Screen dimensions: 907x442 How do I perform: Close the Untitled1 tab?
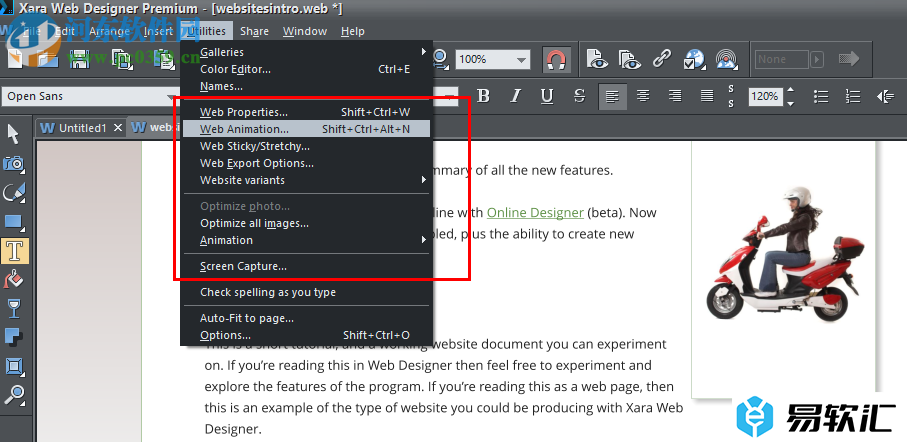coord(118,128)
